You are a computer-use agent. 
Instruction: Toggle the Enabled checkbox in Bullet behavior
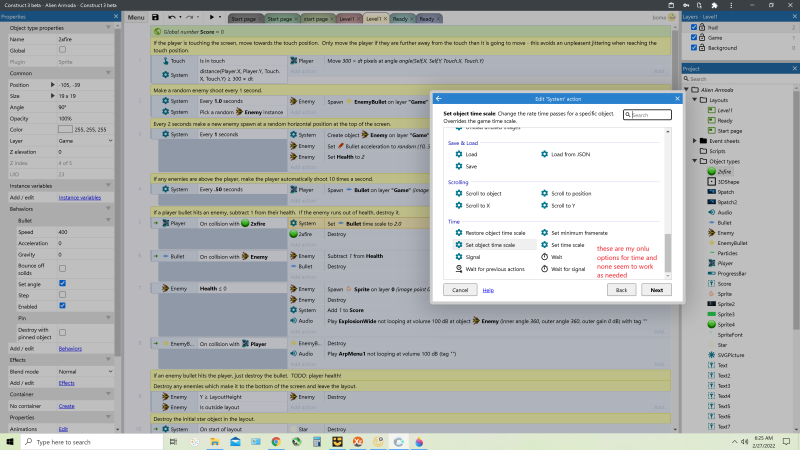pos(62,306)
